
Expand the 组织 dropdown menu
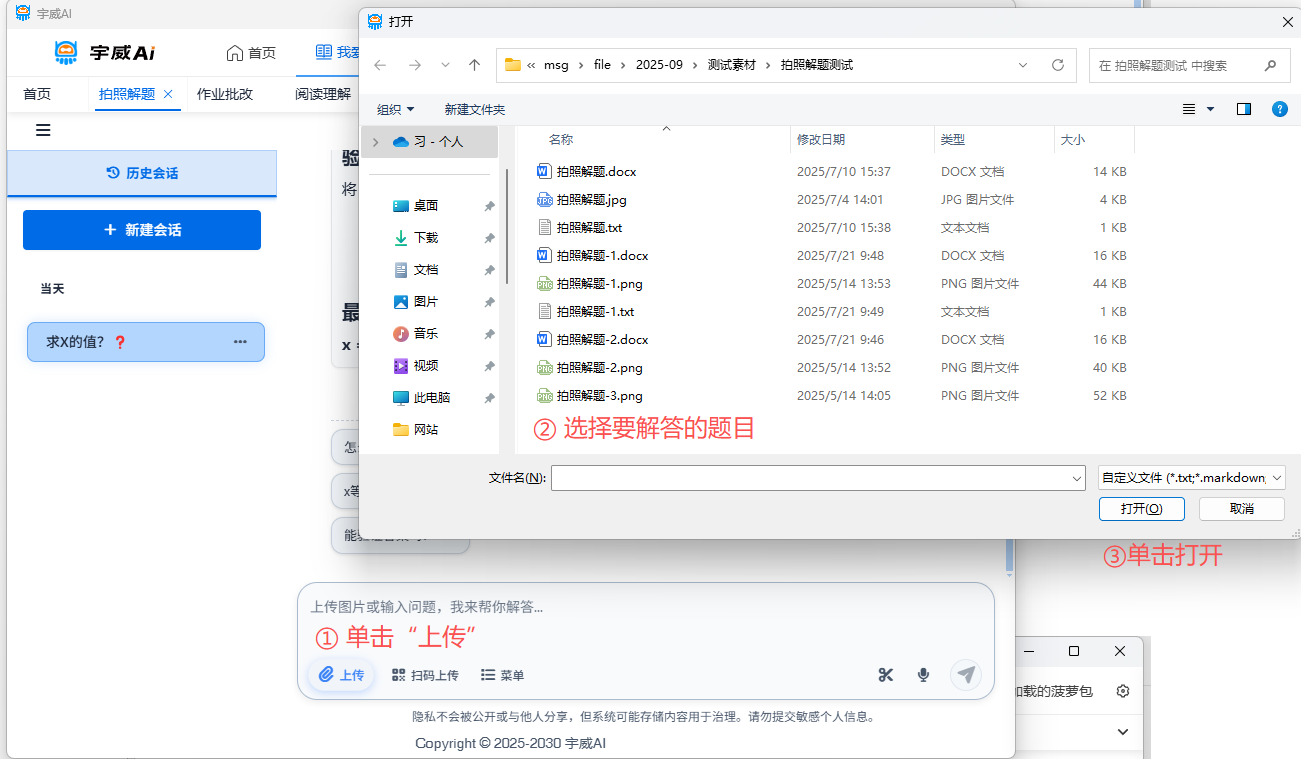[x=395, y=109]
